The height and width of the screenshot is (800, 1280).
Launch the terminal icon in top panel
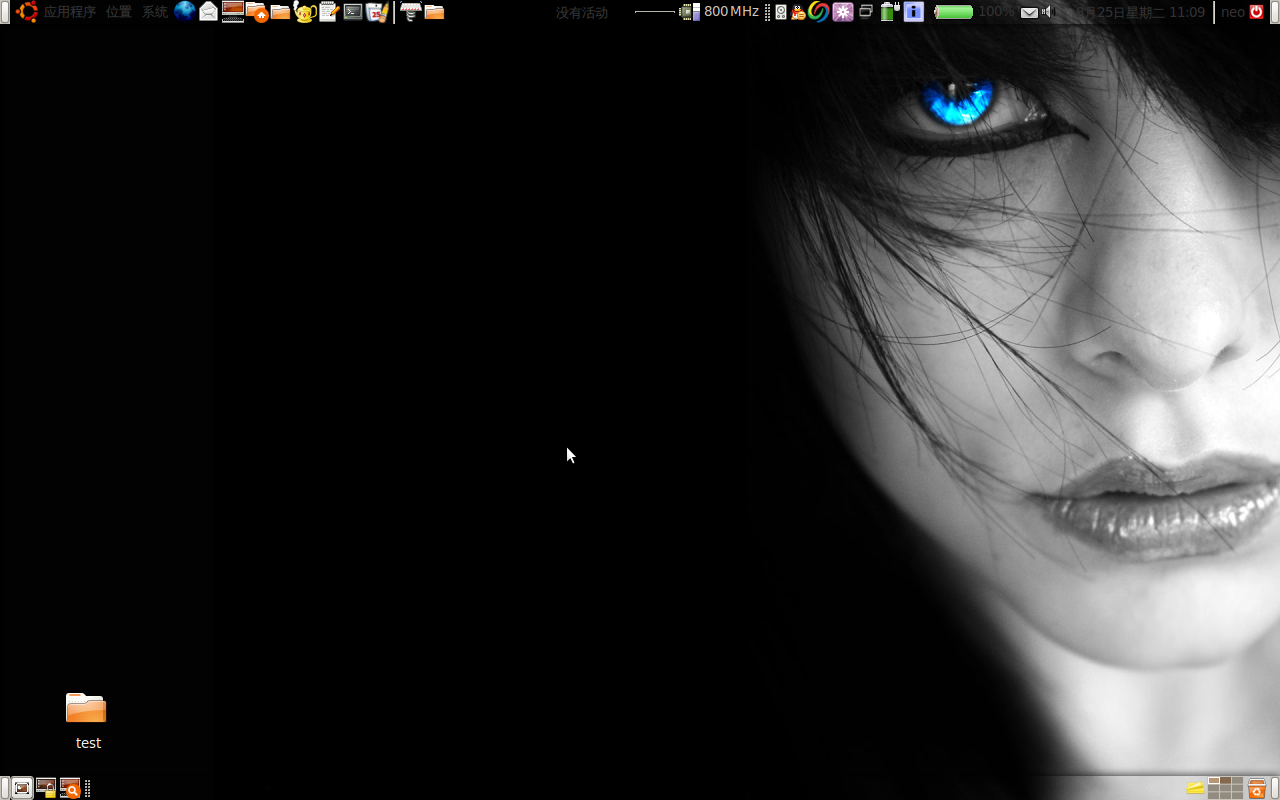(x=353, y=12)
